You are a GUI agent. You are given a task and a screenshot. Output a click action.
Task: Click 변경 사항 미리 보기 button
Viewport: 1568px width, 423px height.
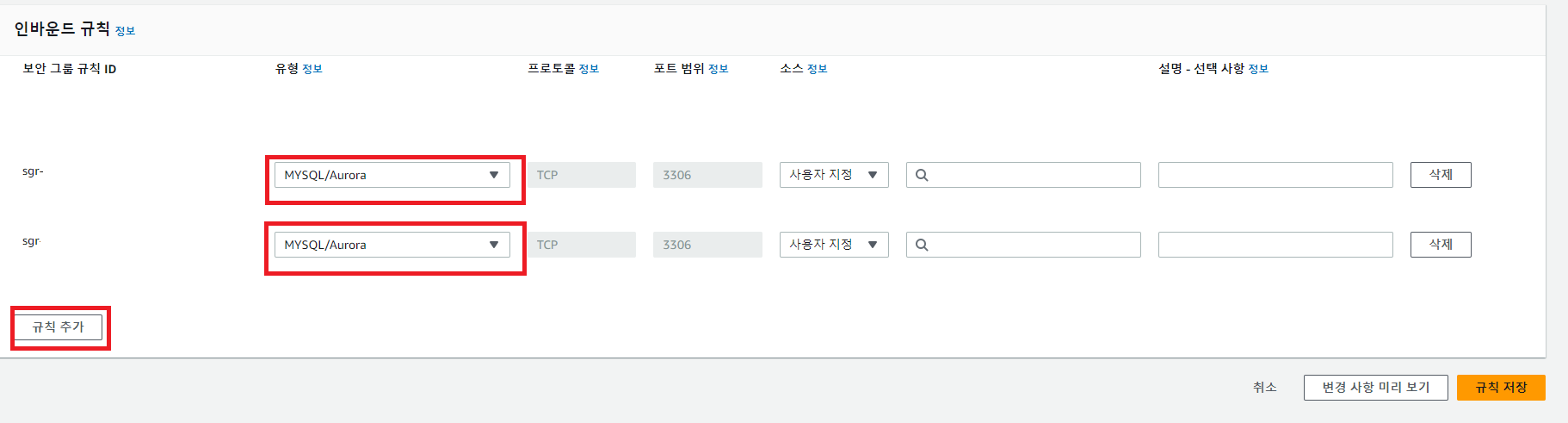coord(1375,388)
